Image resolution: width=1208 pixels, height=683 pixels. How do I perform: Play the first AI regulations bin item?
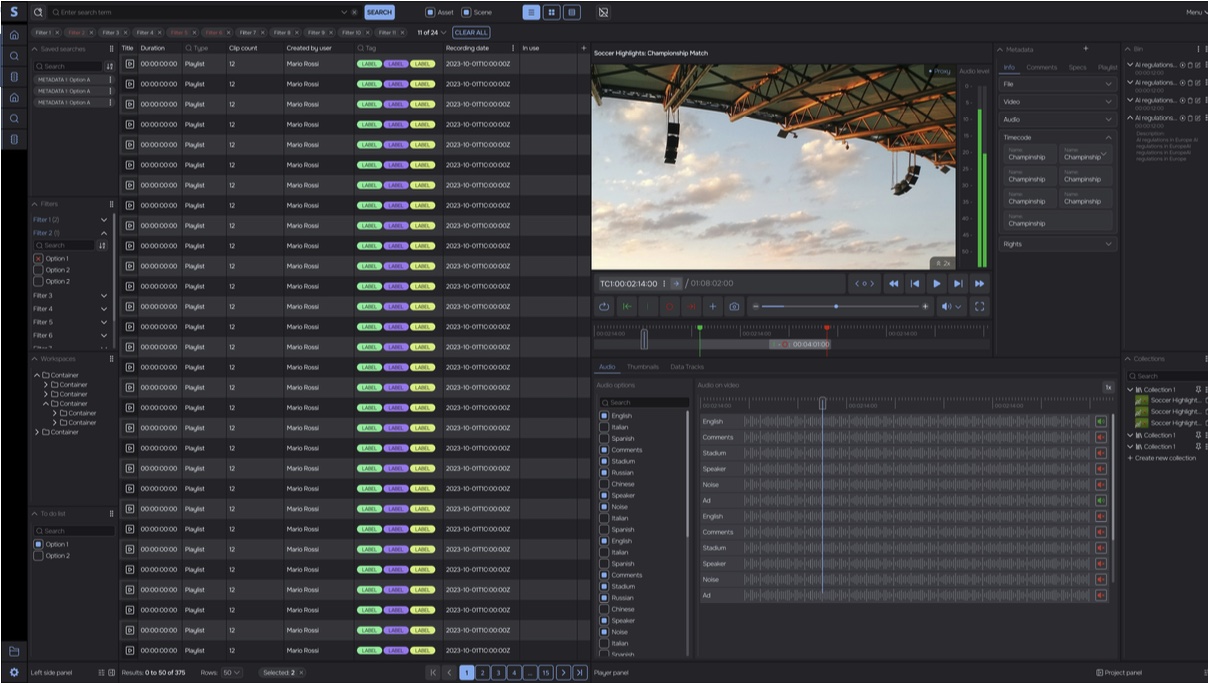pos(1182,65)
